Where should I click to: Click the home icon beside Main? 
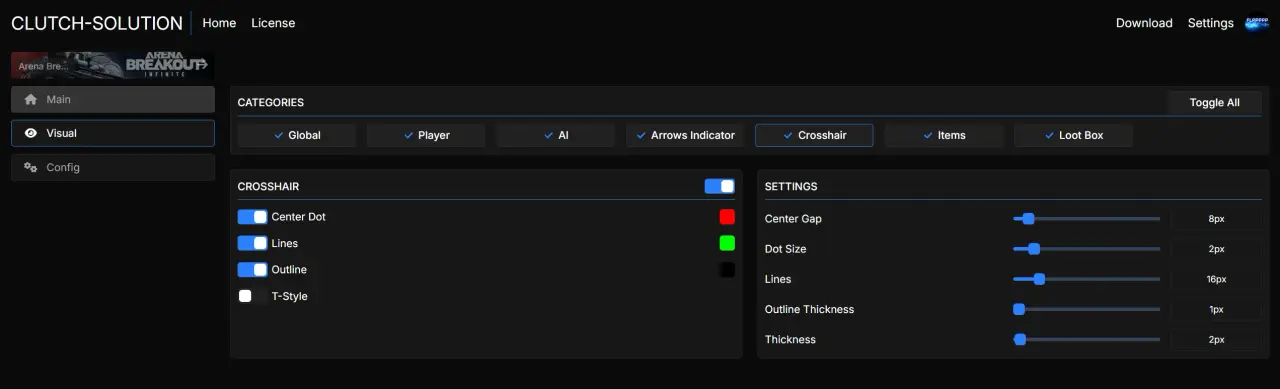pos(31,99)
